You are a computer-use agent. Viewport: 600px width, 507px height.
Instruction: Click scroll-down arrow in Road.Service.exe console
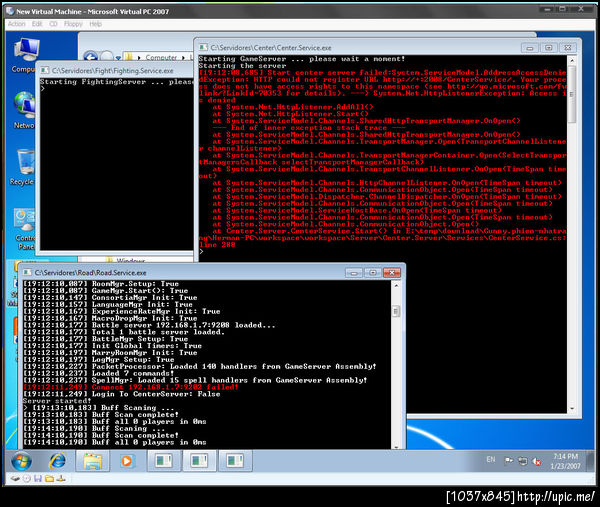point(396,445)
